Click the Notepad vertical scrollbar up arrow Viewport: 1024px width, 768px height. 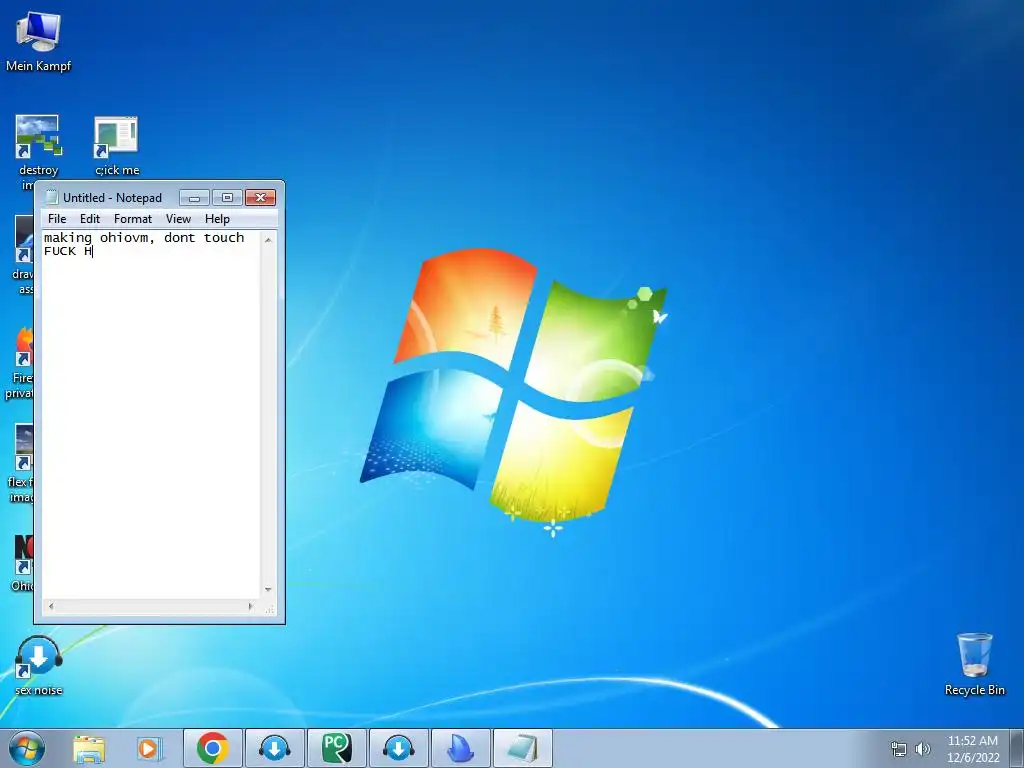(268, 240)
